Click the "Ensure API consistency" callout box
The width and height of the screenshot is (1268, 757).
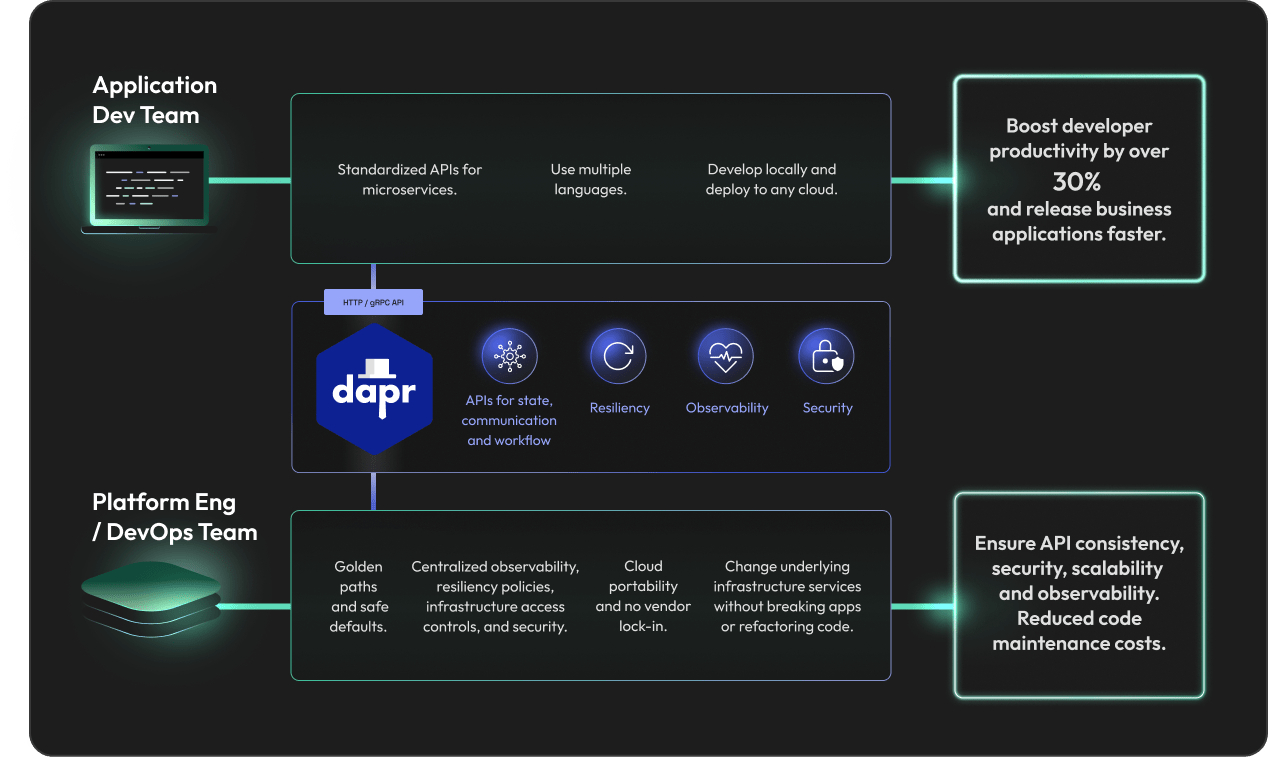(x=1079, y=594)
